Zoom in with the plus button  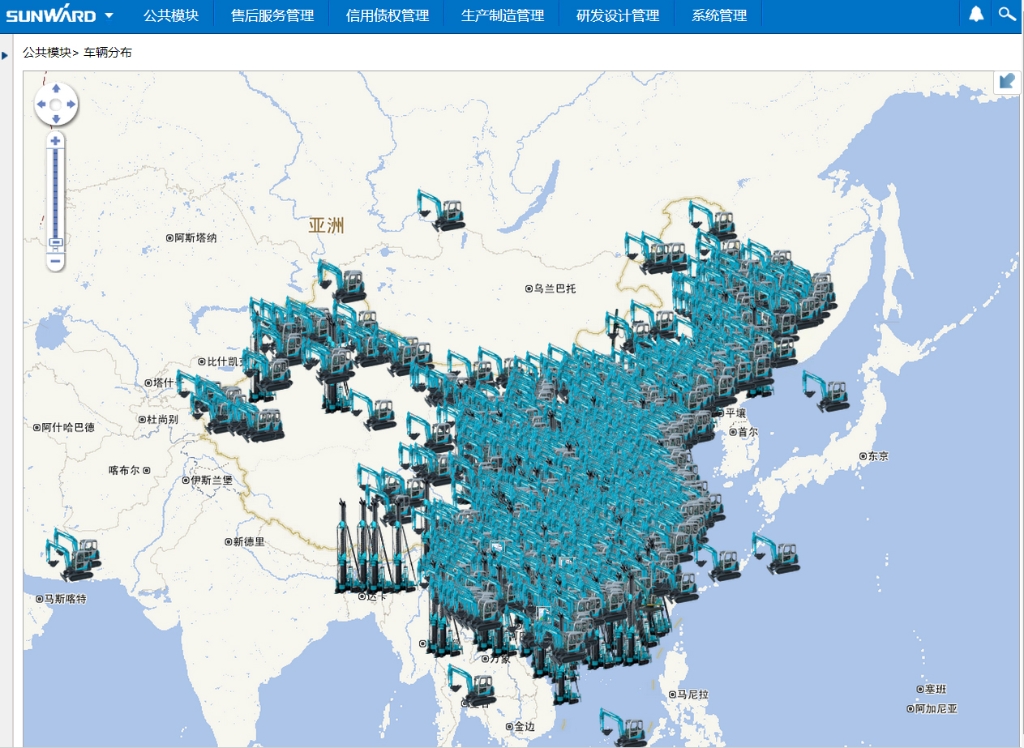(x=56, y=140)
